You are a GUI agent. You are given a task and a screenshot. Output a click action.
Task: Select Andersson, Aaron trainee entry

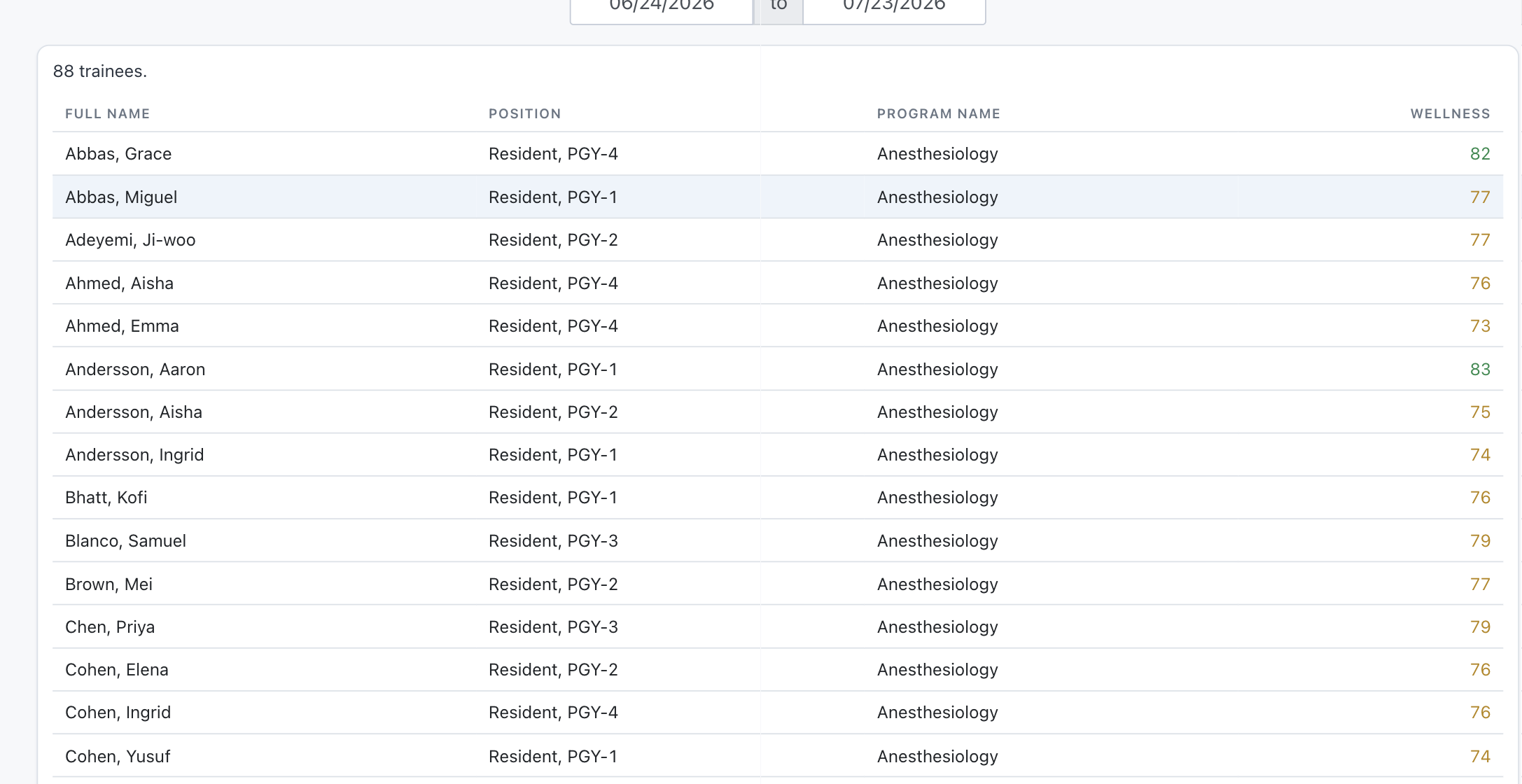click(778, 369)
